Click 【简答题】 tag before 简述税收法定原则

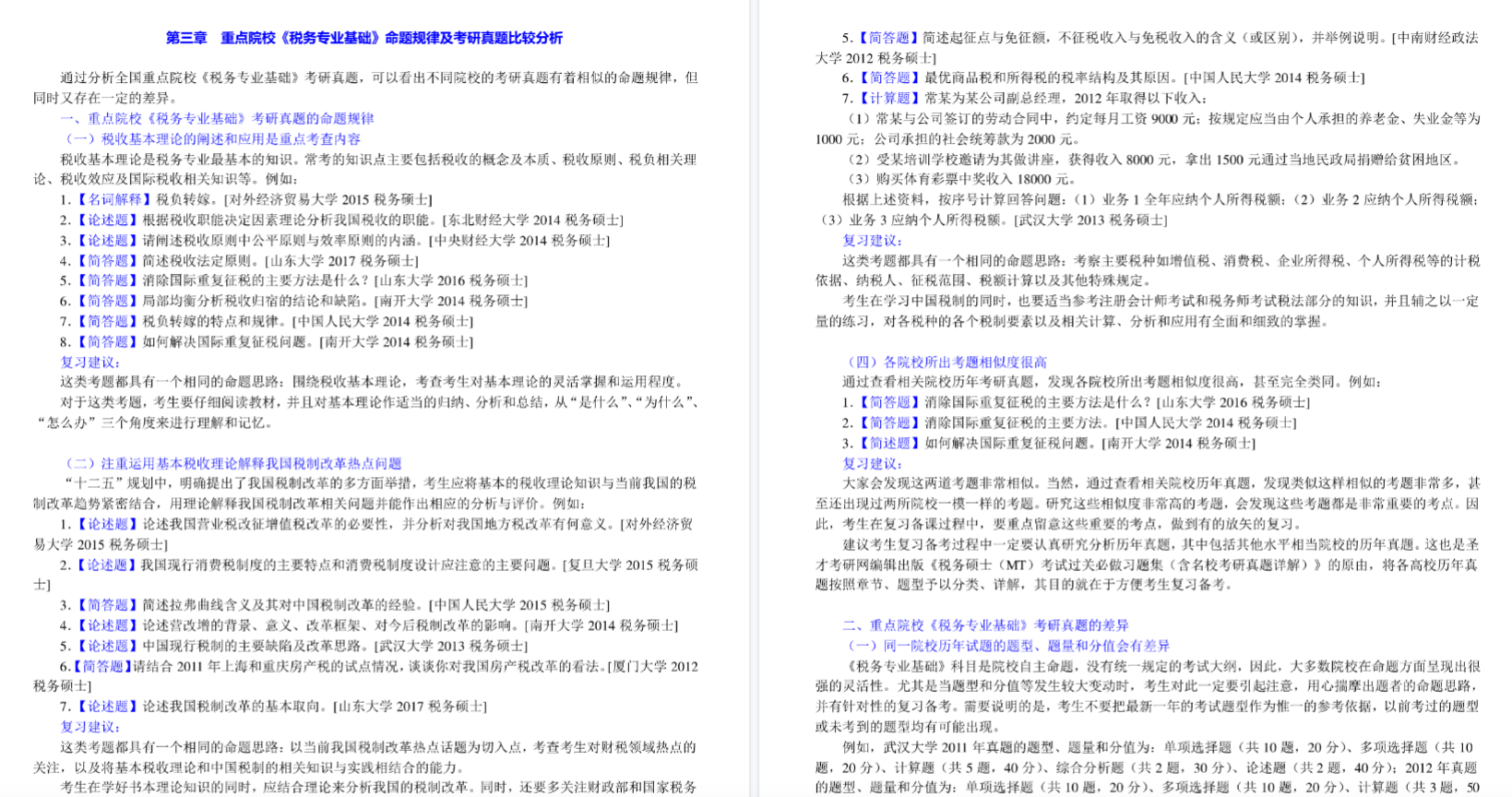pos(106,261)
